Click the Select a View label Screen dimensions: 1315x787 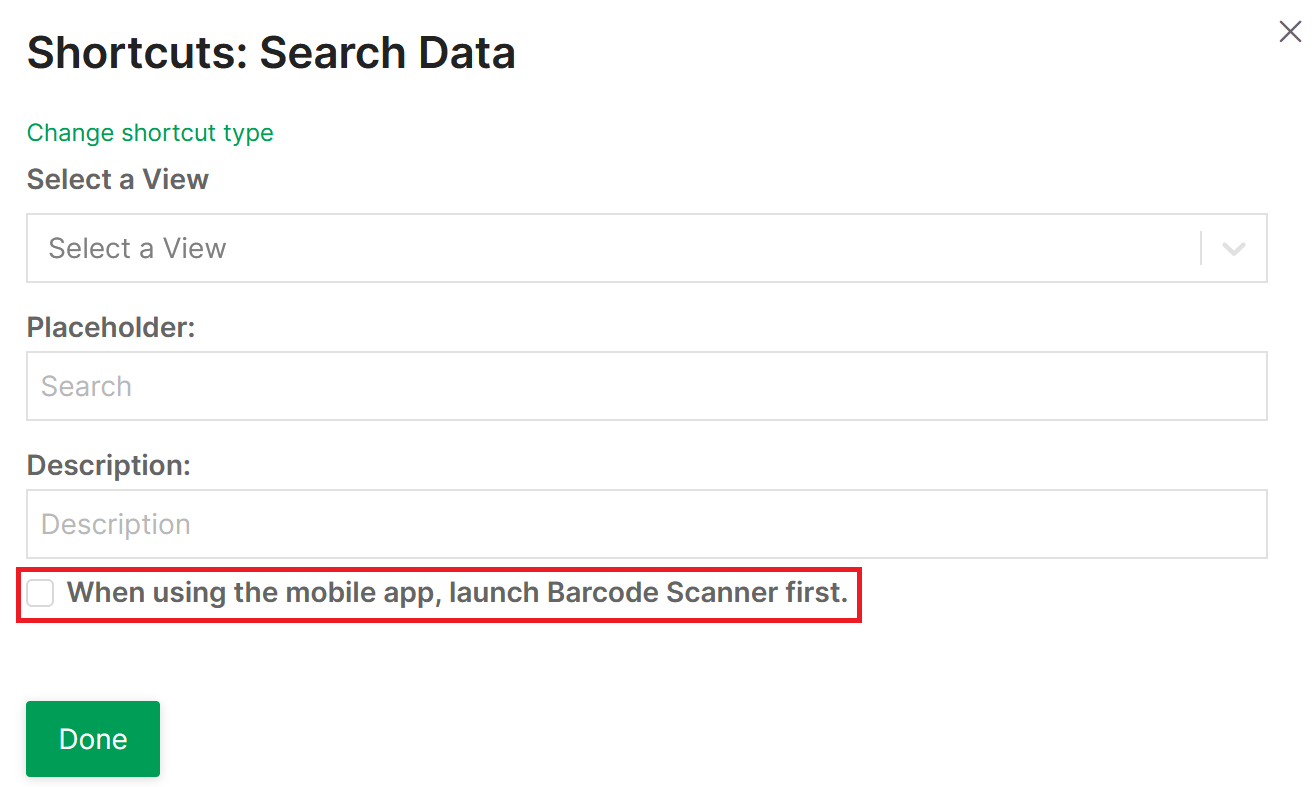(117, 179)
